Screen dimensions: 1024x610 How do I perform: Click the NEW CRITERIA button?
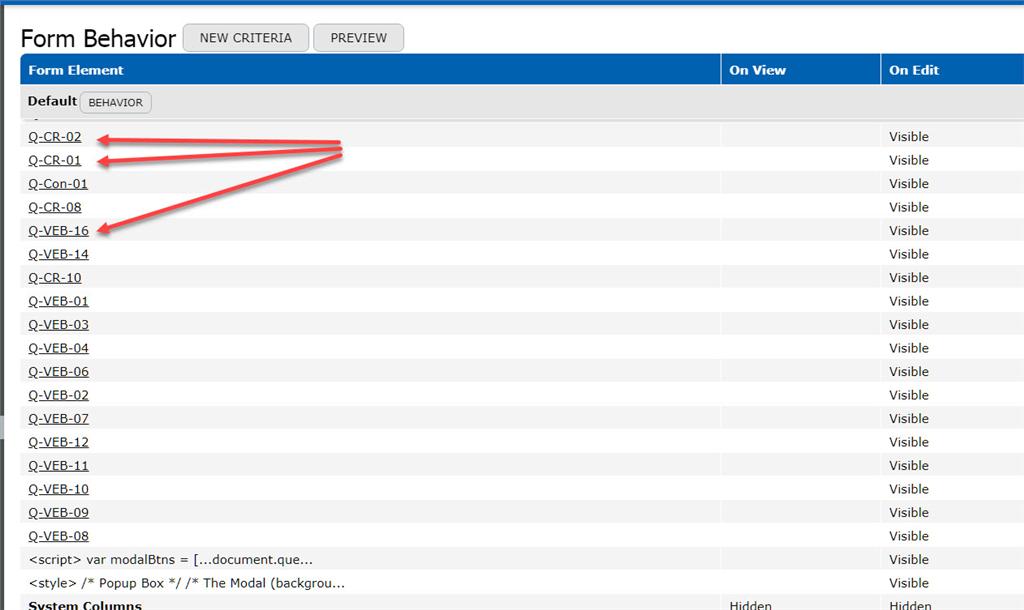pos(246,38)
